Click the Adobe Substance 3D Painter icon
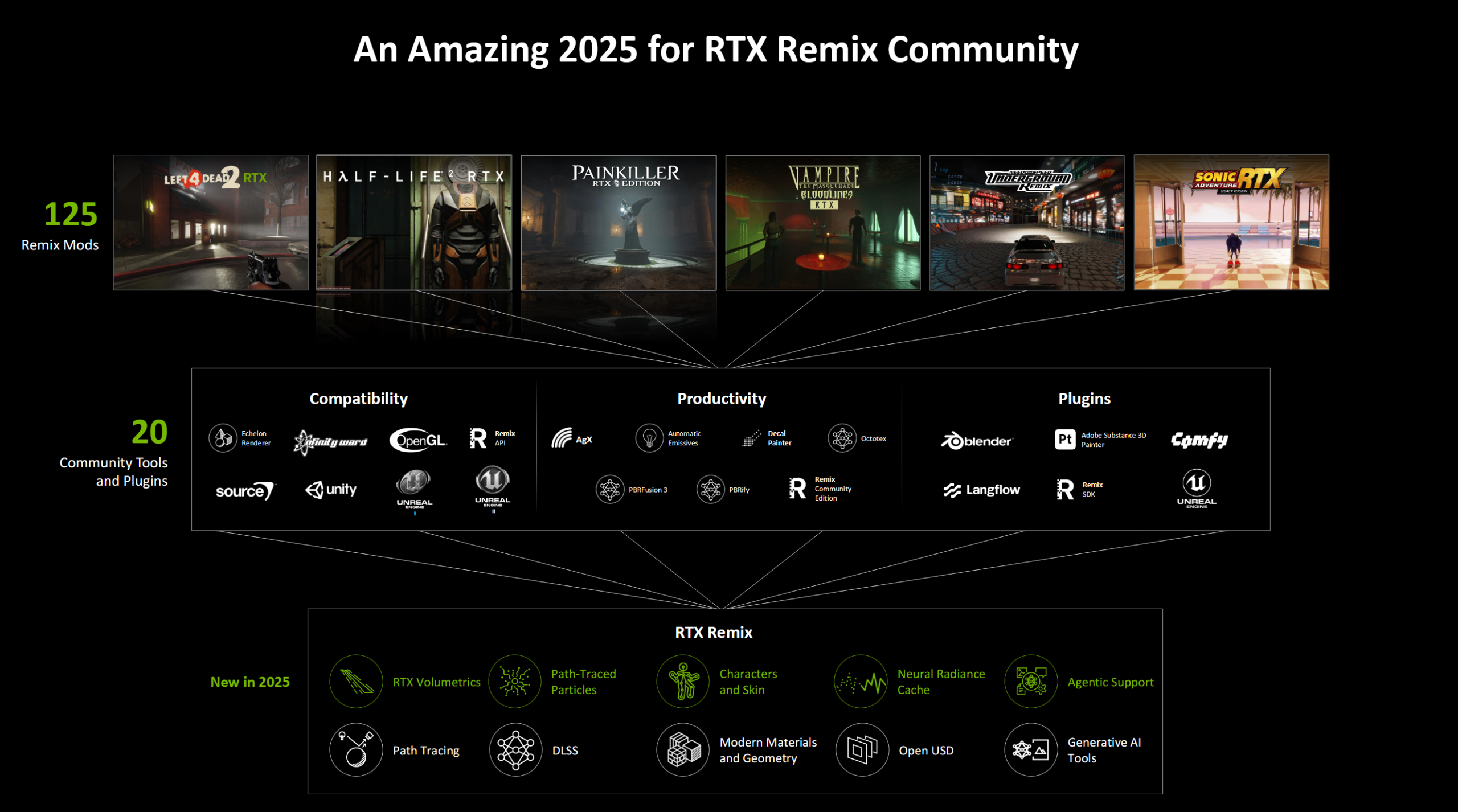Screen dimensions: 1458x812 1064,439
